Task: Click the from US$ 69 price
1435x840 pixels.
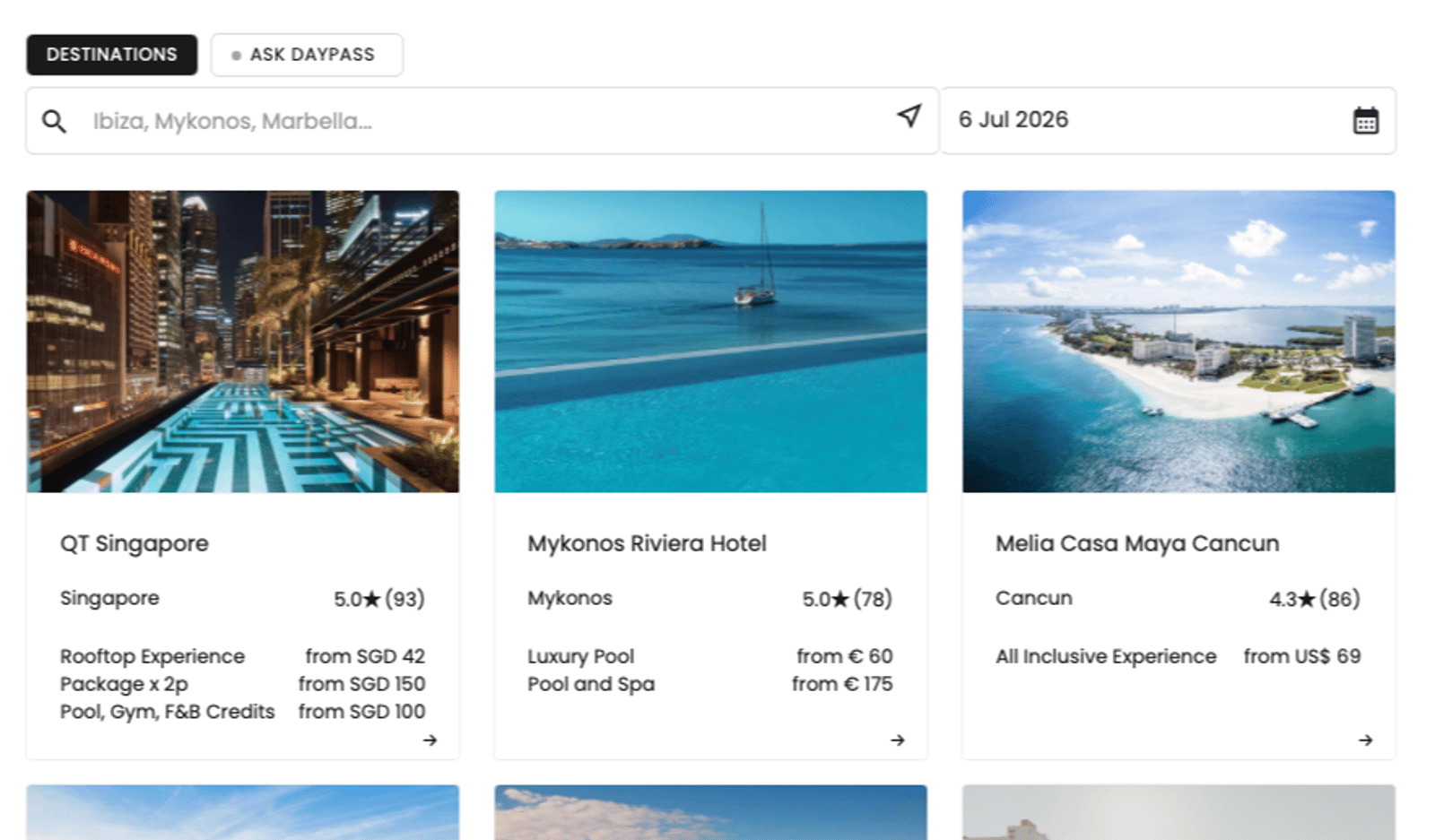Action: 1302,656
